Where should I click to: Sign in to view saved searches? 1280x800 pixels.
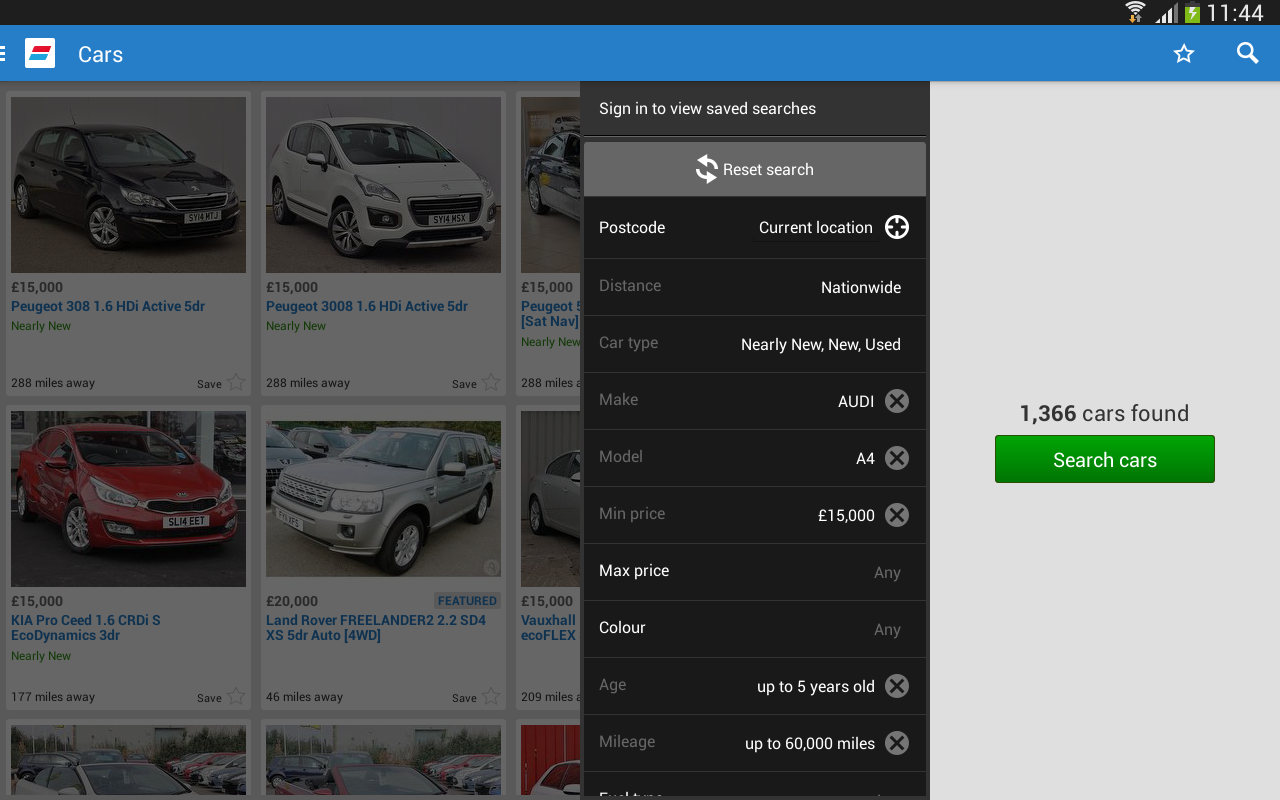click(x=755, y=108)
